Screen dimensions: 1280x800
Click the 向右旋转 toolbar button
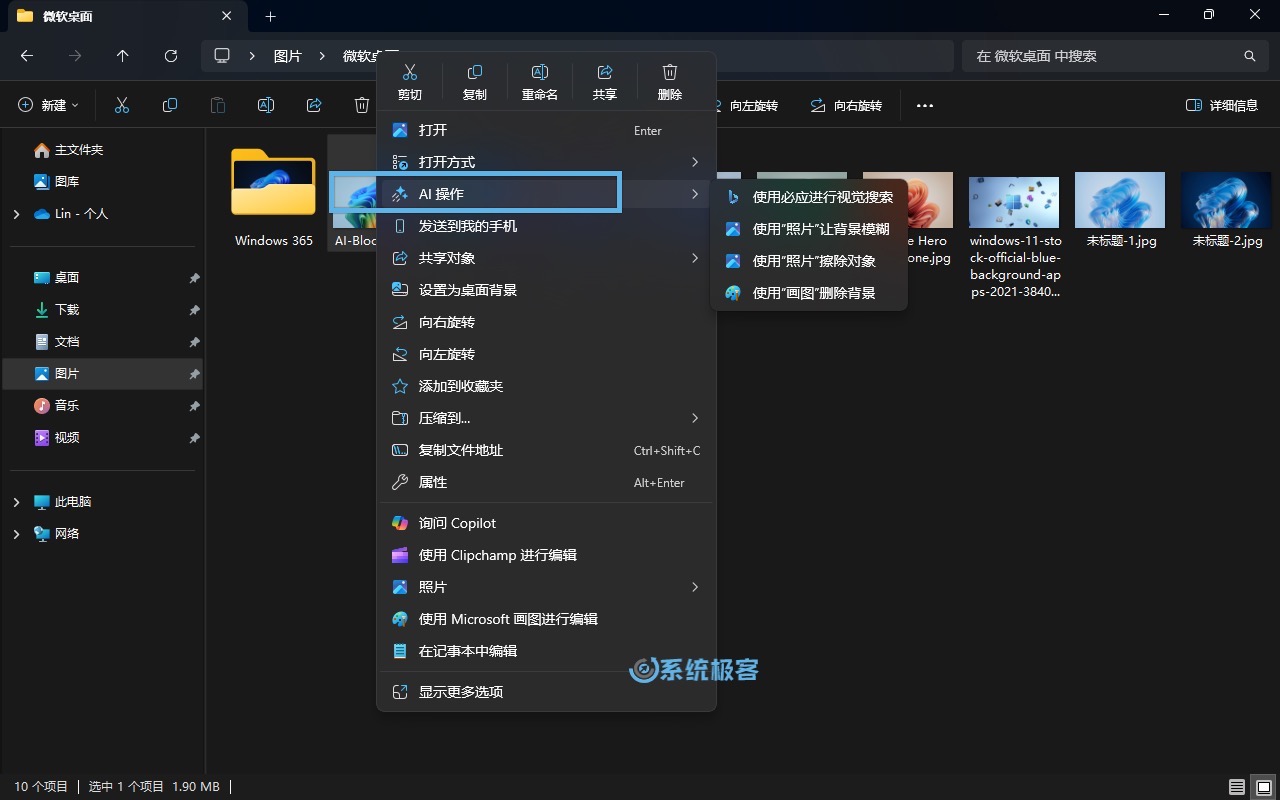[846, 105]
